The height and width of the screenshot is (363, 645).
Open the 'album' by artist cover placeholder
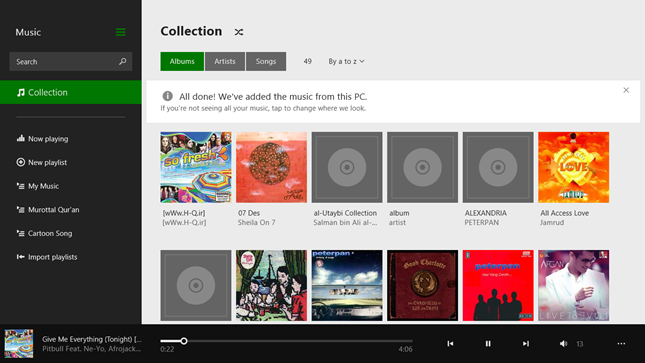tap(422, 167)
